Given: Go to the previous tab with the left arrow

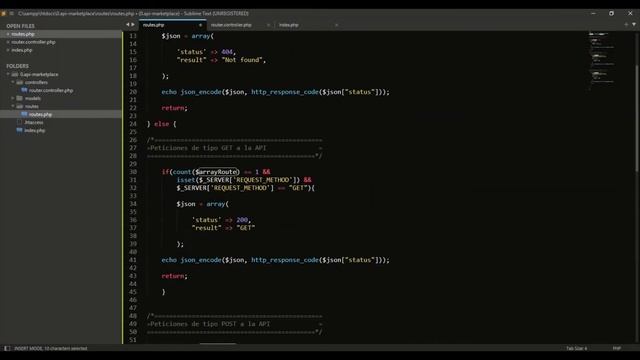Looking at the screenshot, I should pyautogui.click(x=127, y=25).
